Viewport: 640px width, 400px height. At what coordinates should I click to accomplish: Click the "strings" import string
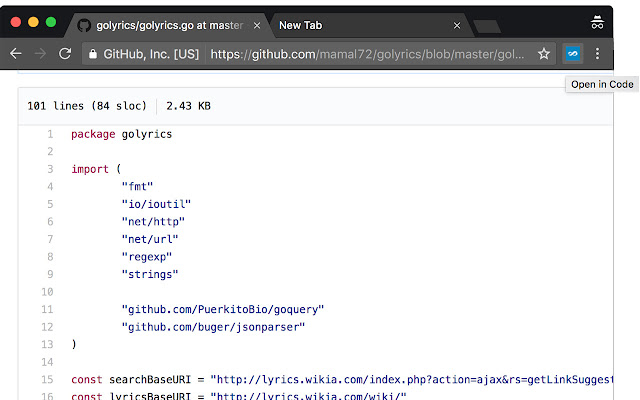pos(150,274)
